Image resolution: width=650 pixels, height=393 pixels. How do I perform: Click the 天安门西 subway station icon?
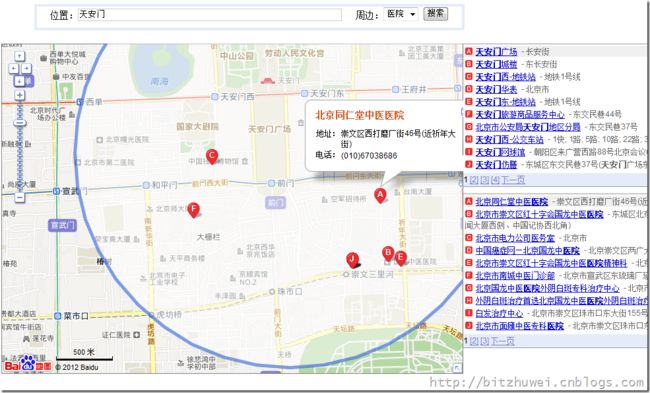coord(214,97)
